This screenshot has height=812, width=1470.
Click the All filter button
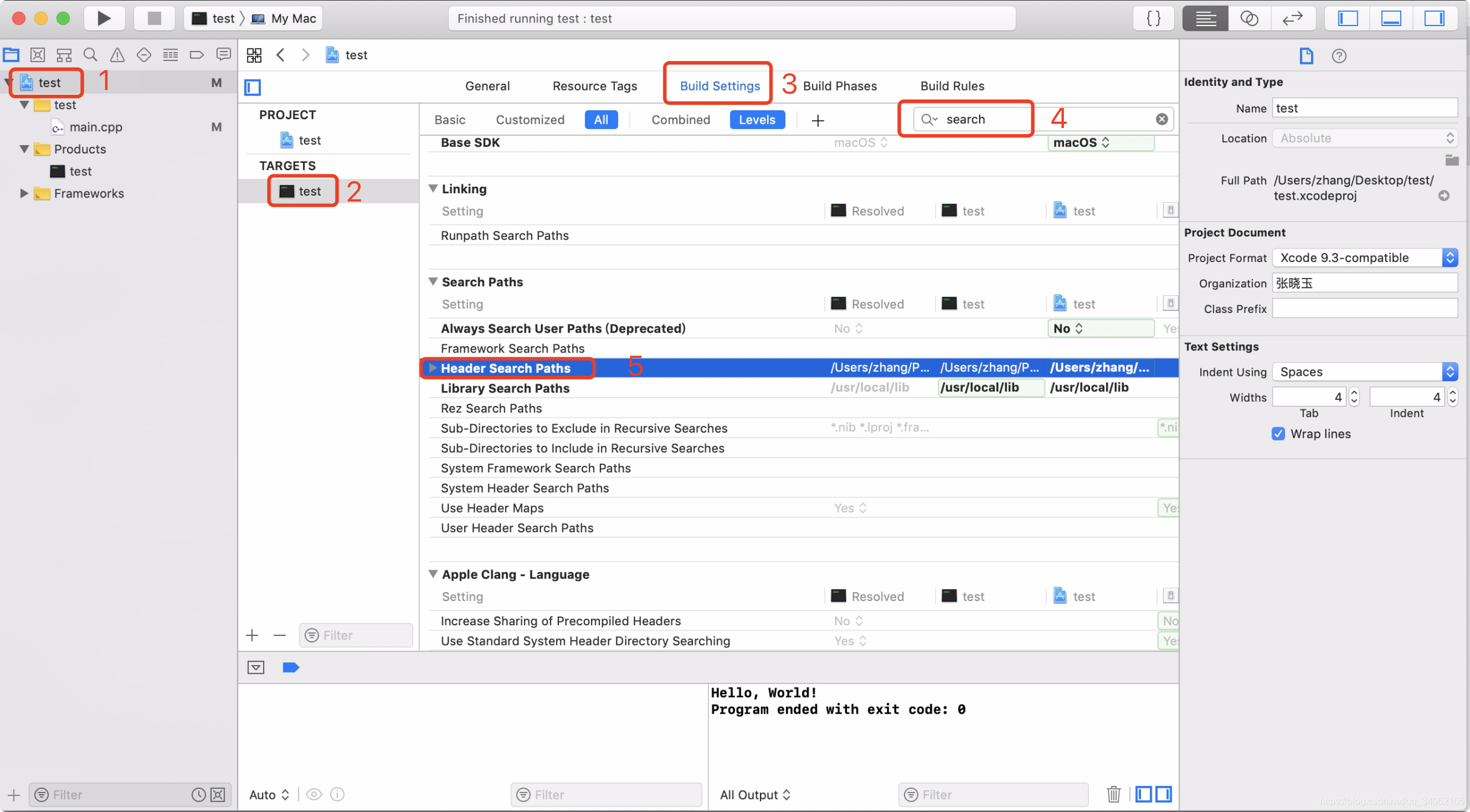601,119
